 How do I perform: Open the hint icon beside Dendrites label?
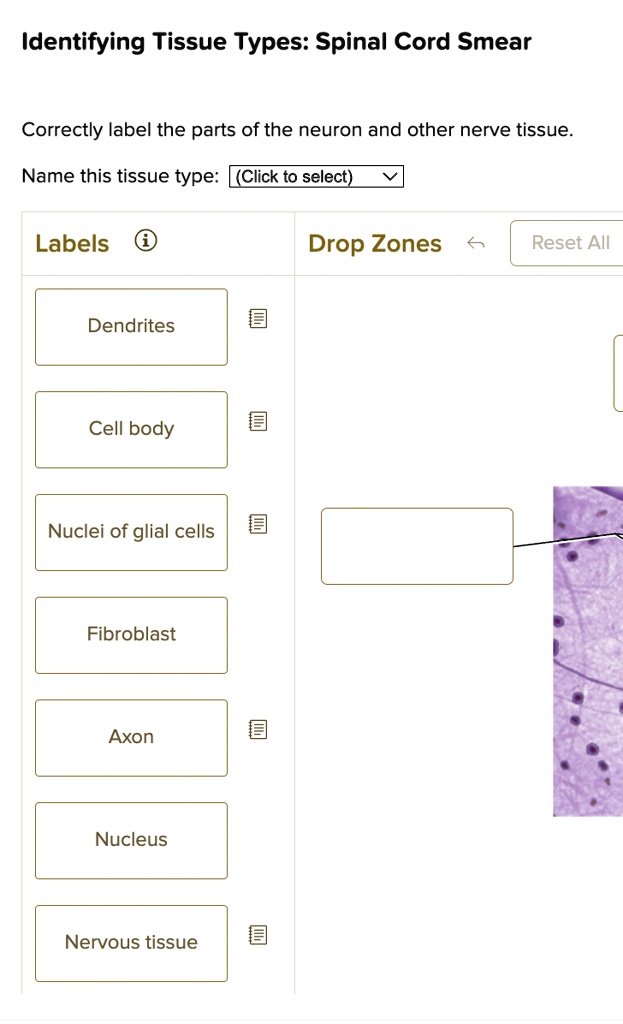[257, 318]
